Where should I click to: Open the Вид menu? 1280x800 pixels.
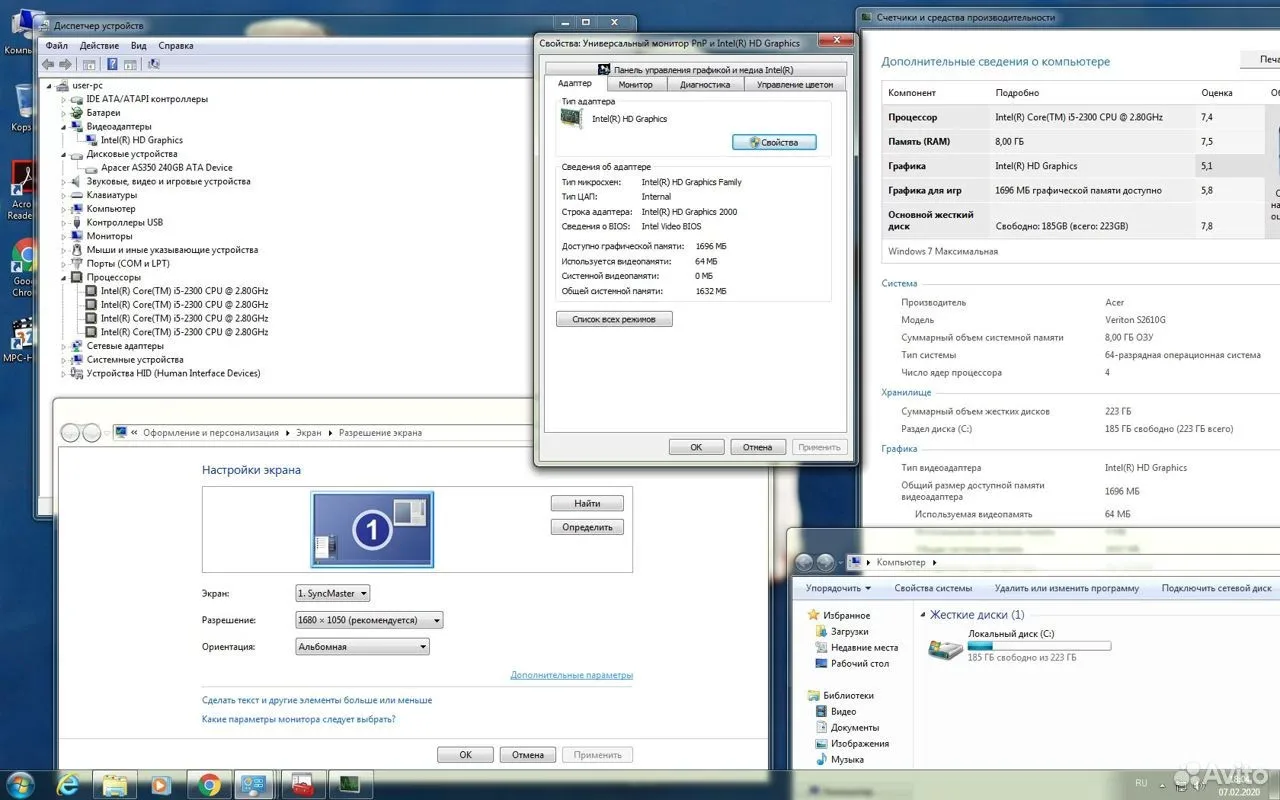click(139, 45)
